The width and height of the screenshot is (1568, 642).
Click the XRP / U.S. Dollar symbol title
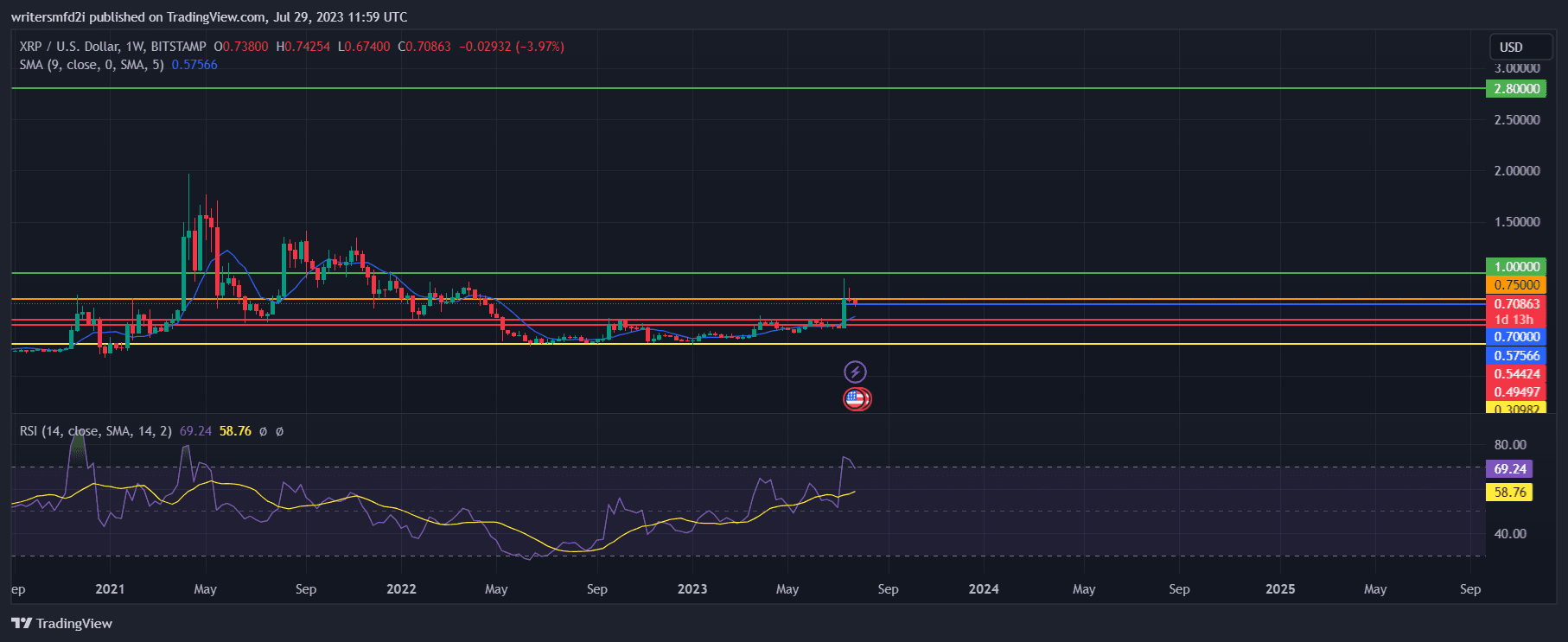pos(112,47)
